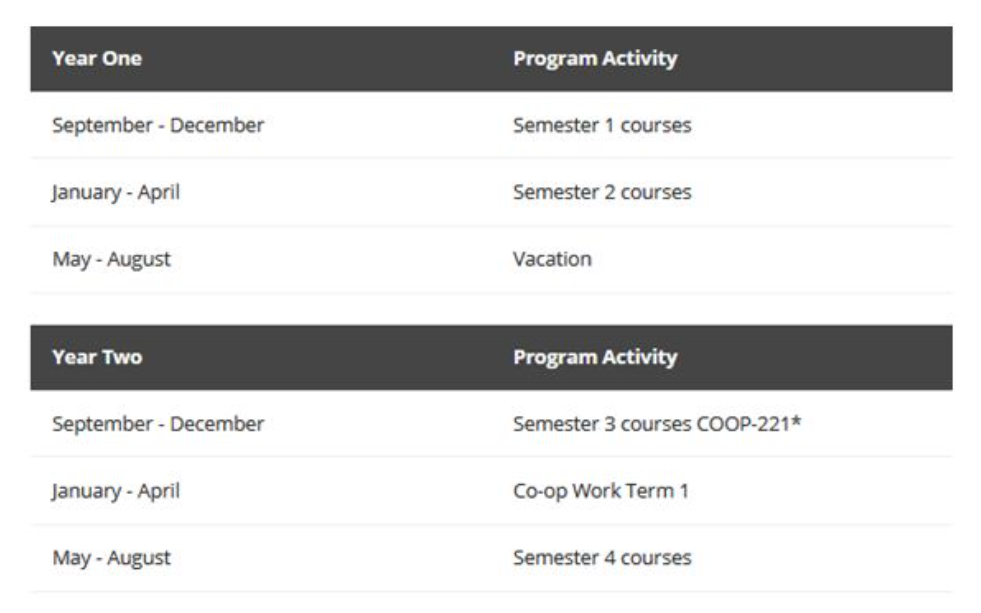Click the asterisk after COOP-221

click(798, 423)
